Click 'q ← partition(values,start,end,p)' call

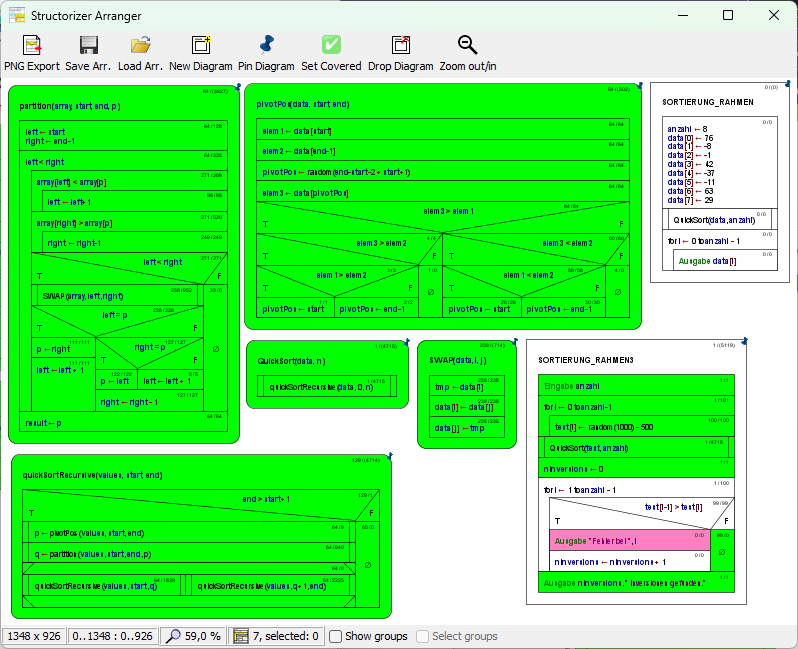189,553
